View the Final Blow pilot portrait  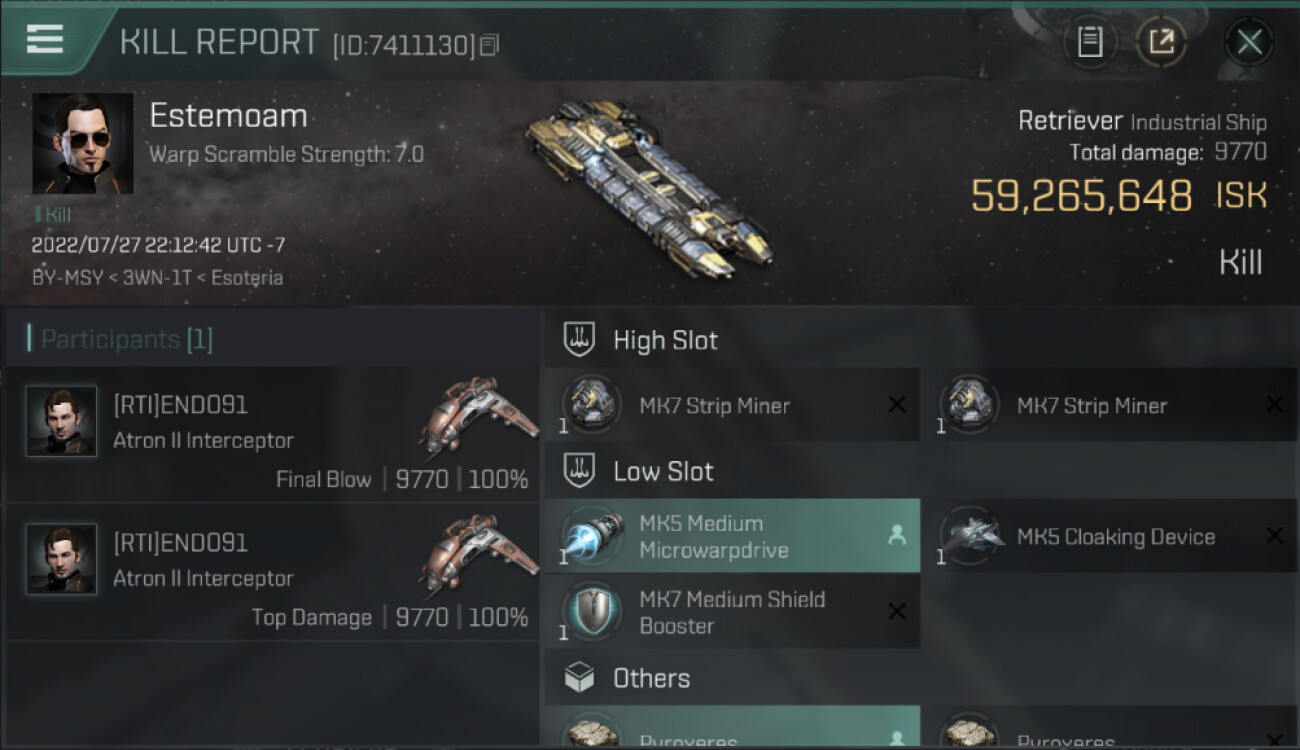click(61, 421)
